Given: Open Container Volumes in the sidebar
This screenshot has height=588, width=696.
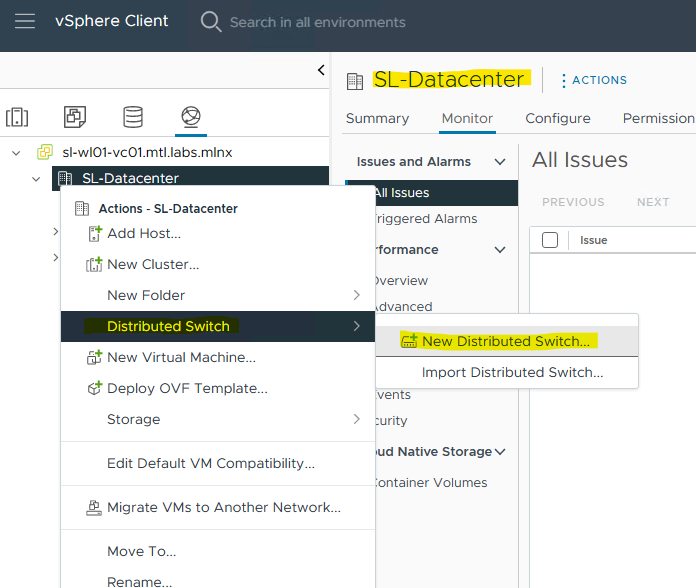Looking at the screenshot, I should [x=431, y=482].
